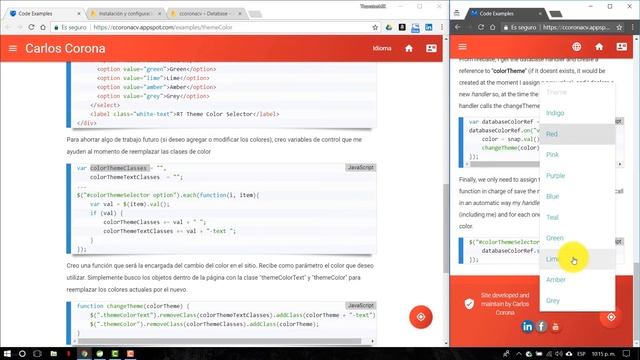Open Cortana search circle on taskbar
Viewport: 640px width, 360px height.
[22, 353]
